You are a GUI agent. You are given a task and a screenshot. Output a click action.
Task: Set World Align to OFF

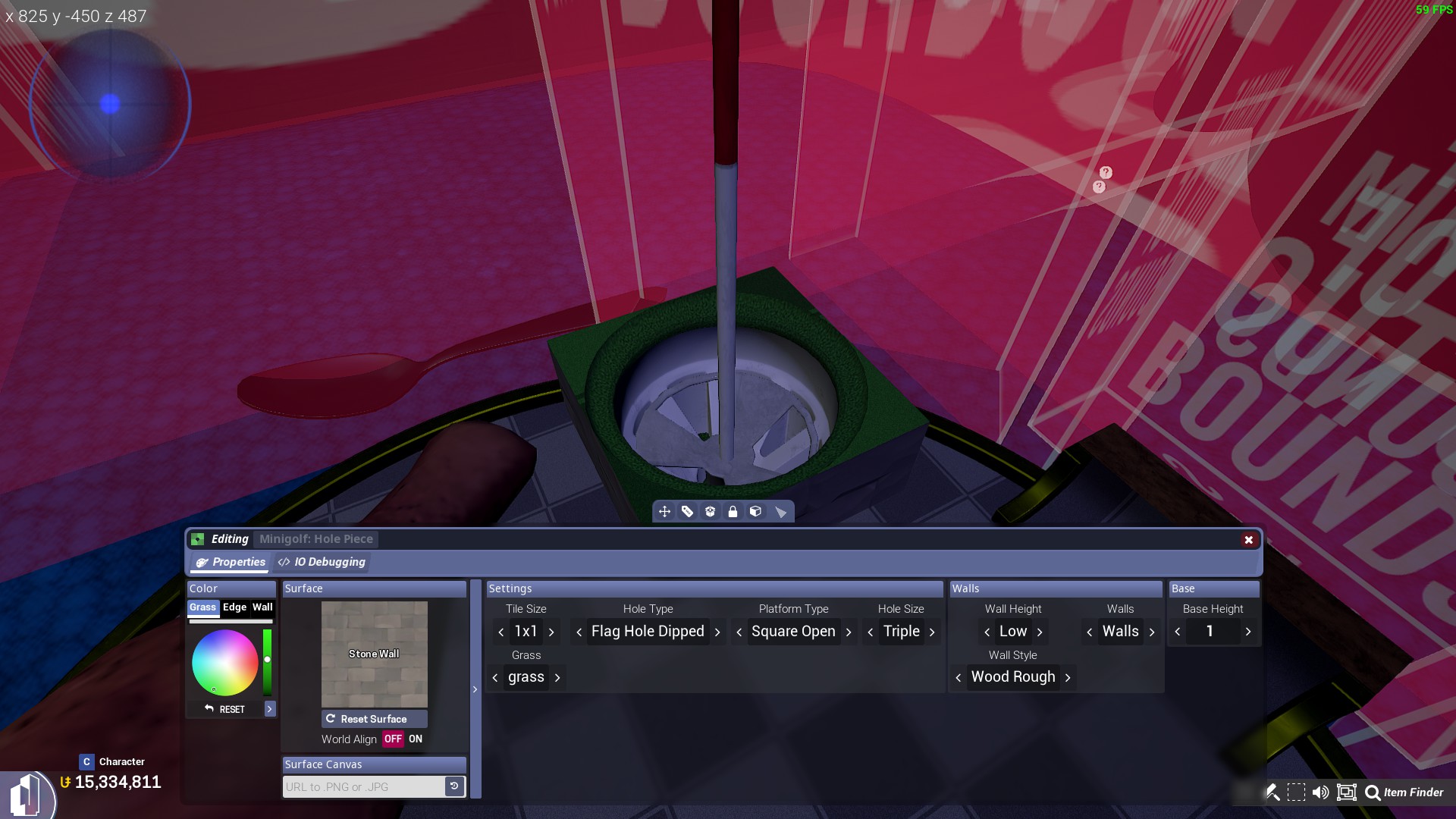point(393,739)
